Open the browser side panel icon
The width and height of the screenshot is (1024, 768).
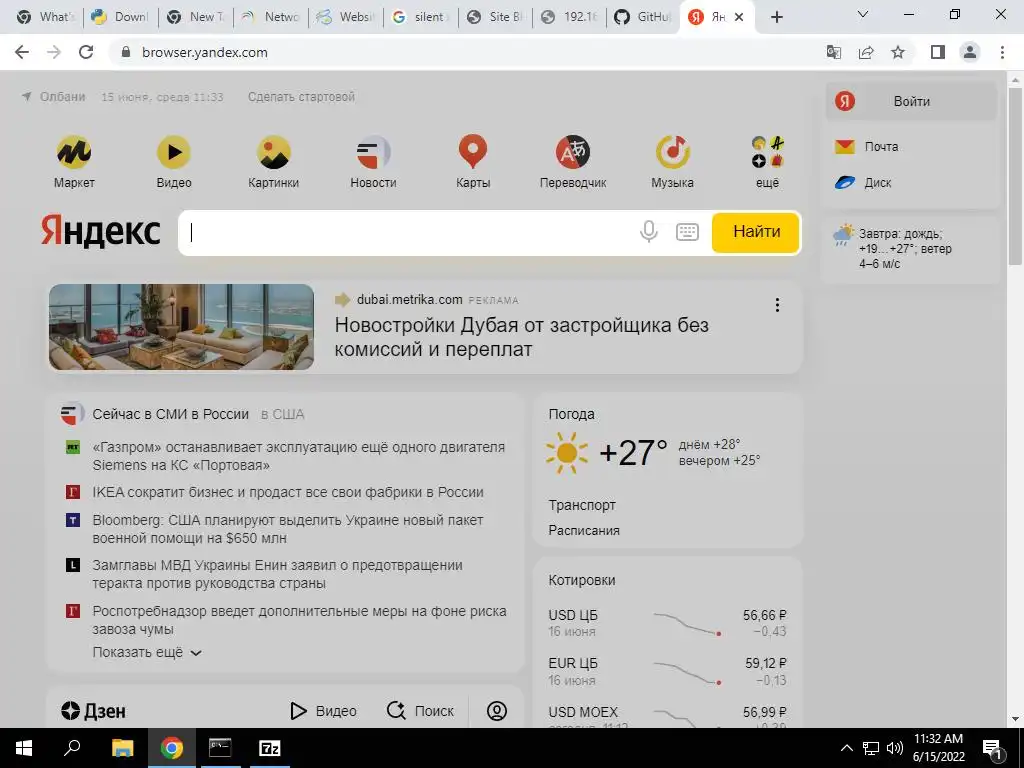(x=938, y=52)
